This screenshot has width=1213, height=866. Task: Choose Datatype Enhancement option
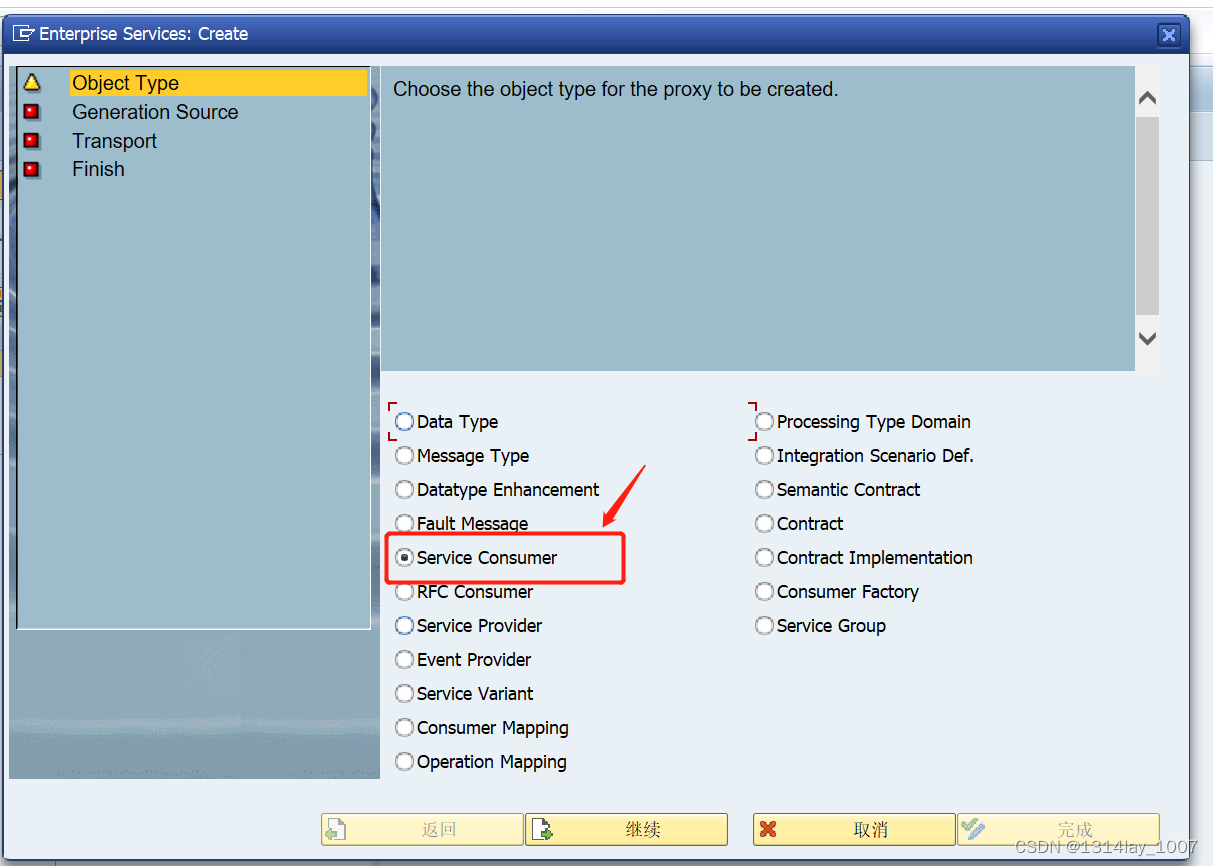pyautogui.click(x=404, y=490)
